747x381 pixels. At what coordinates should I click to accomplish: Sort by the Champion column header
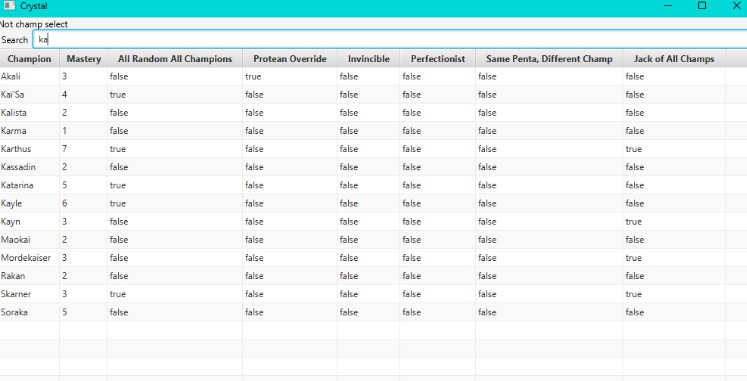point(30,59)
